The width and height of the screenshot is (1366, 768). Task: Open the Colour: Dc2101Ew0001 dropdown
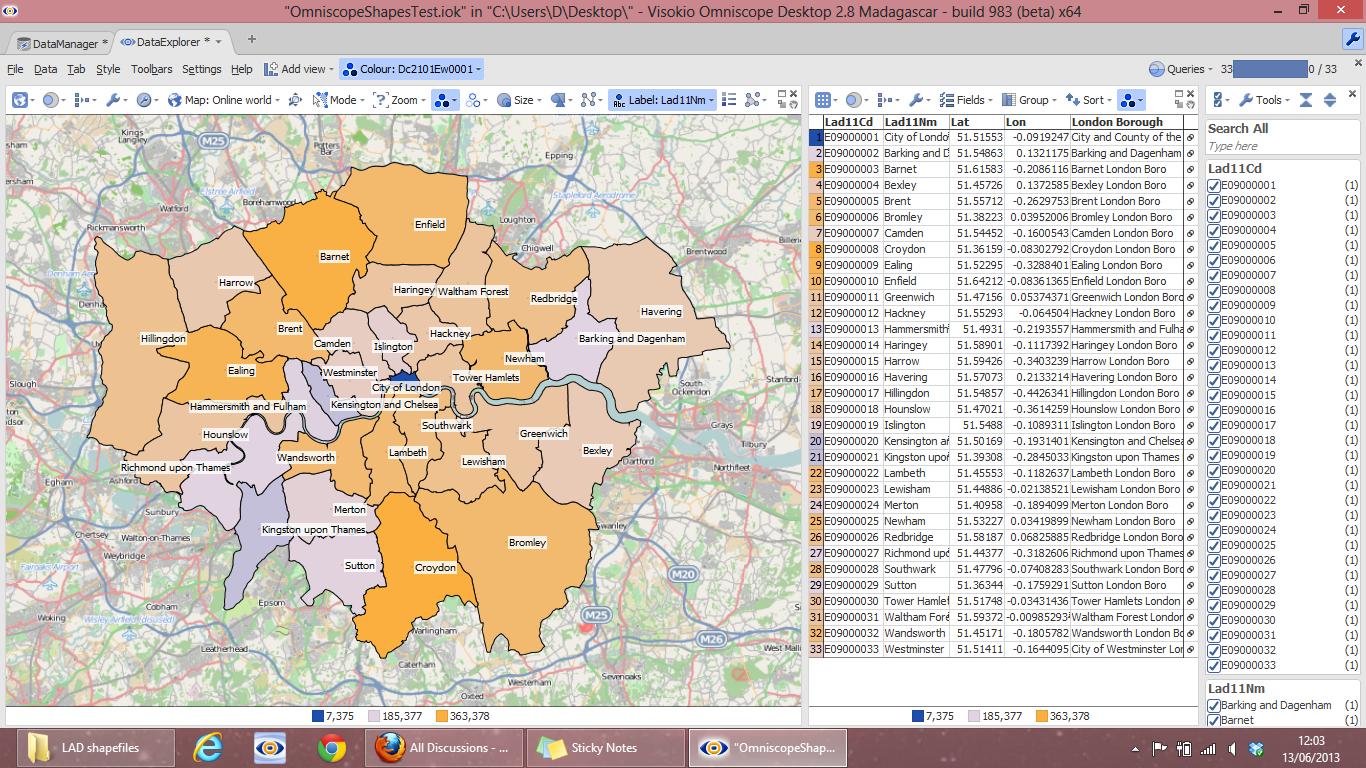(x=412, y=69)
